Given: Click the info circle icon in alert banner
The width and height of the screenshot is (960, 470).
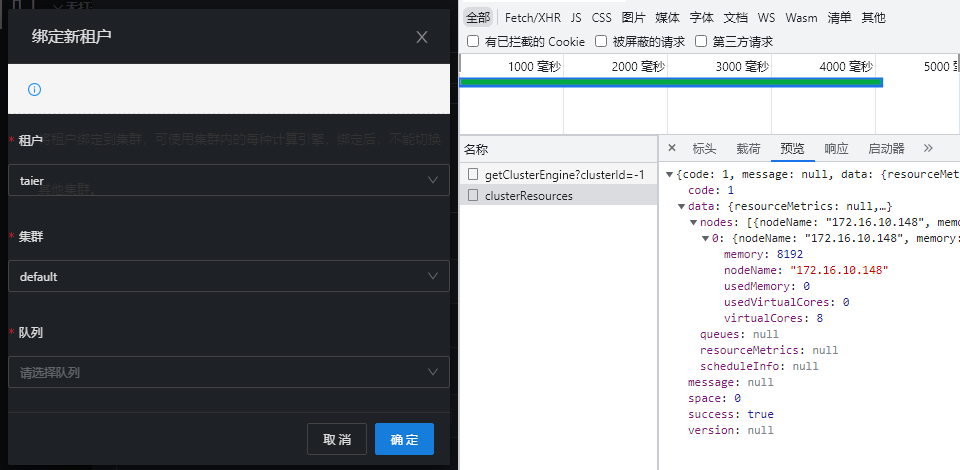Looking at the screenshot, I should (x=34, y=89).
